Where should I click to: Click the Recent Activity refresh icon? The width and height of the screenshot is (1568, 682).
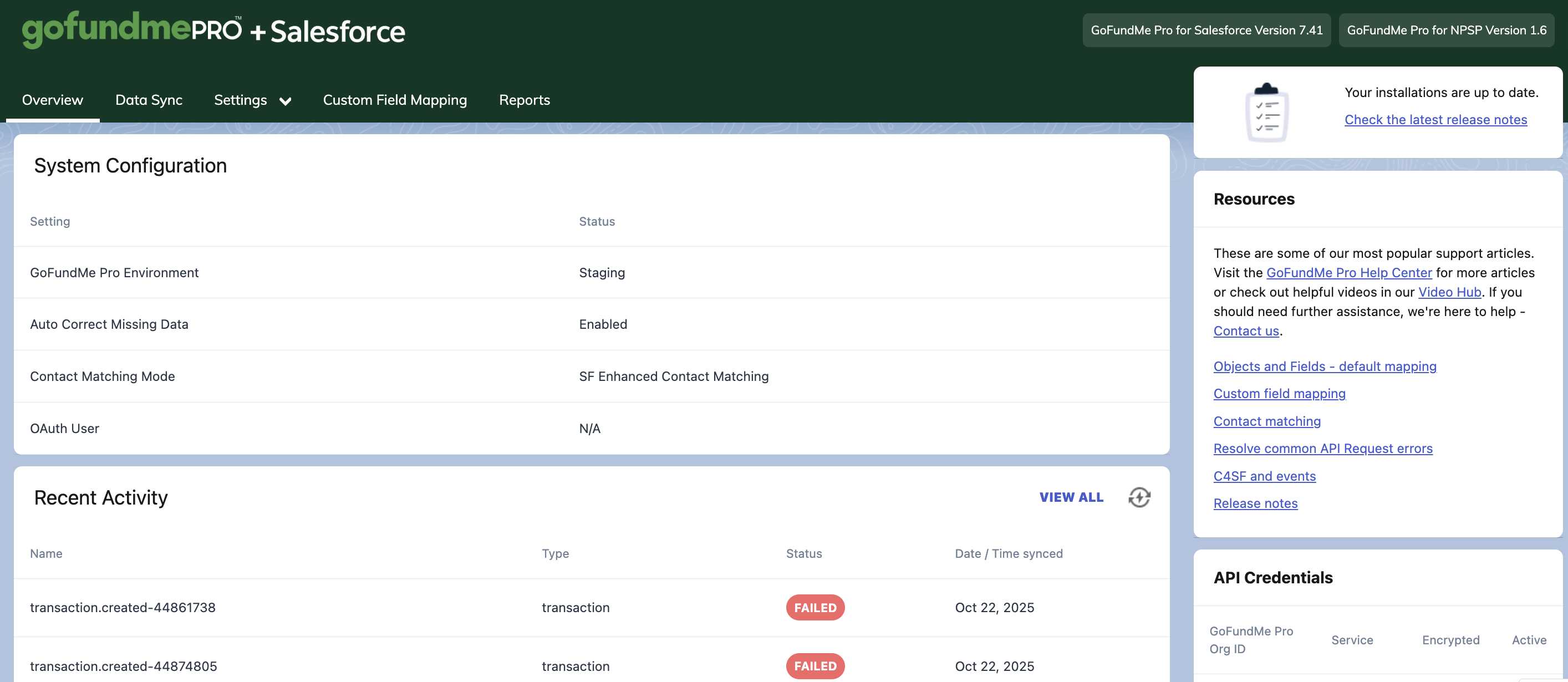pyautogui.click(x=1139, y=497)
